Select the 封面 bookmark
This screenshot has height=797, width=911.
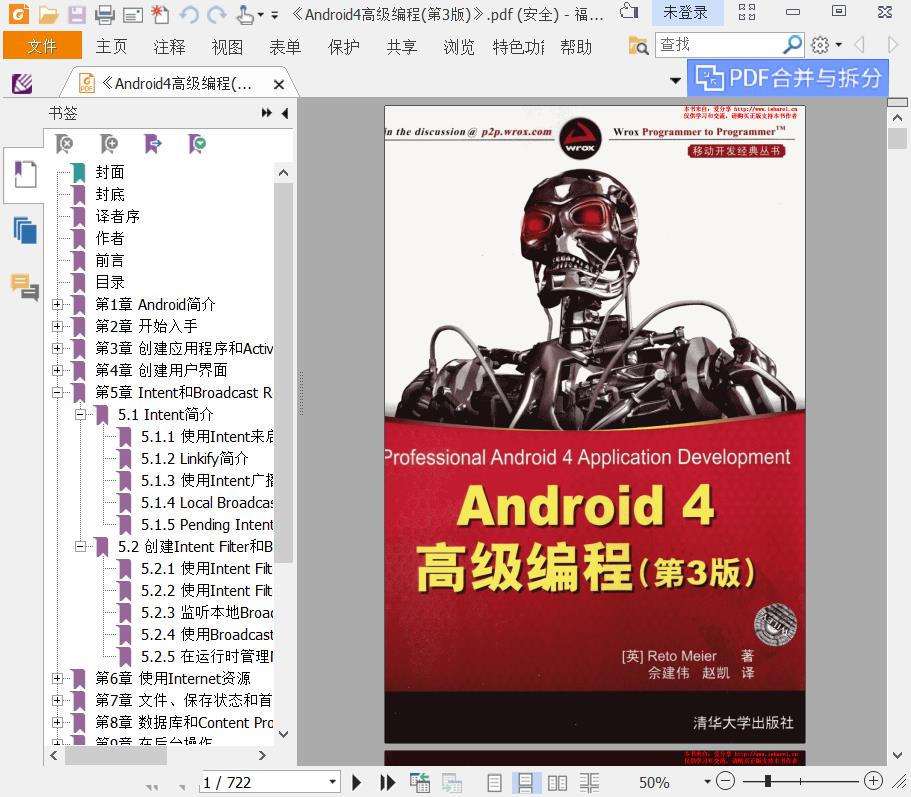coord(110,172)
